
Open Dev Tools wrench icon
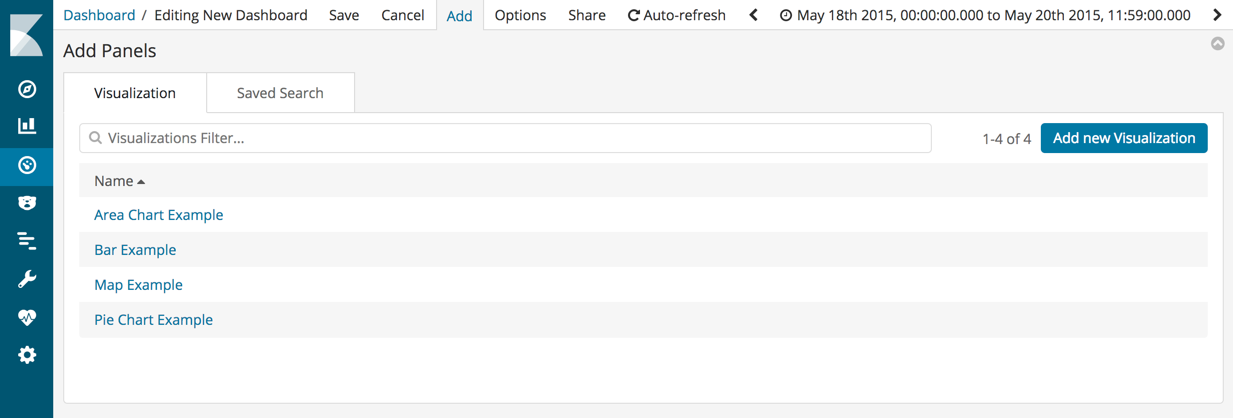(27, 279)
